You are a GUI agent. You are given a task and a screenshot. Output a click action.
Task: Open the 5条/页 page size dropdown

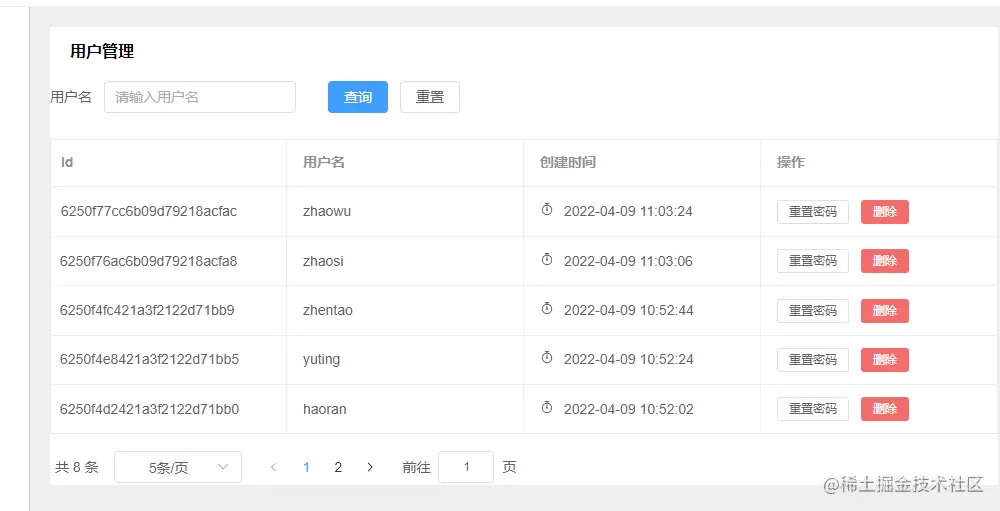(178, 467)
